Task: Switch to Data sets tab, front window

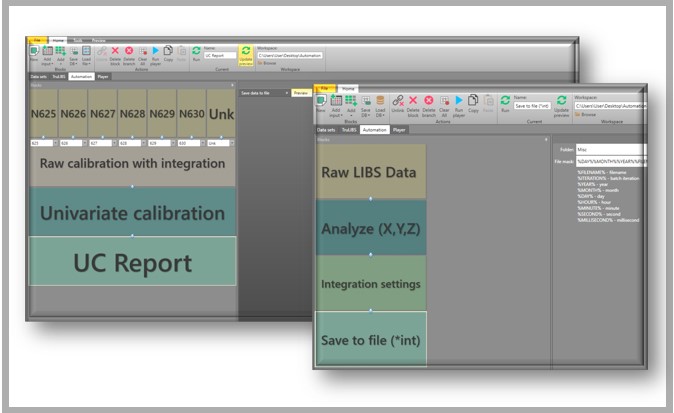Action: [326, 130]
